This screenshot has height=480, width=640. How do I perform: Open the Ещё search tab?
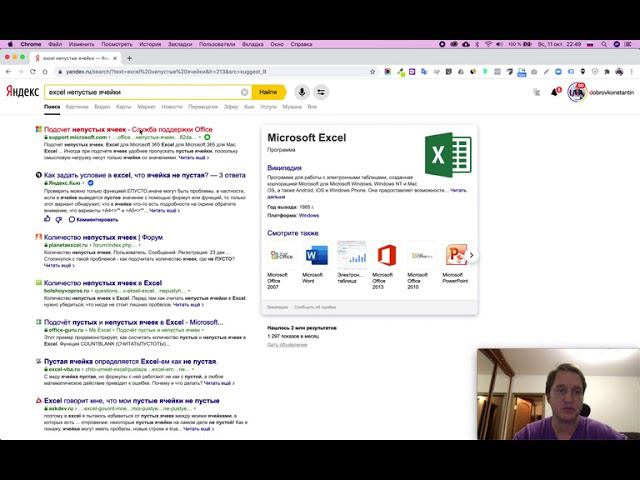(x=312, y=107)
